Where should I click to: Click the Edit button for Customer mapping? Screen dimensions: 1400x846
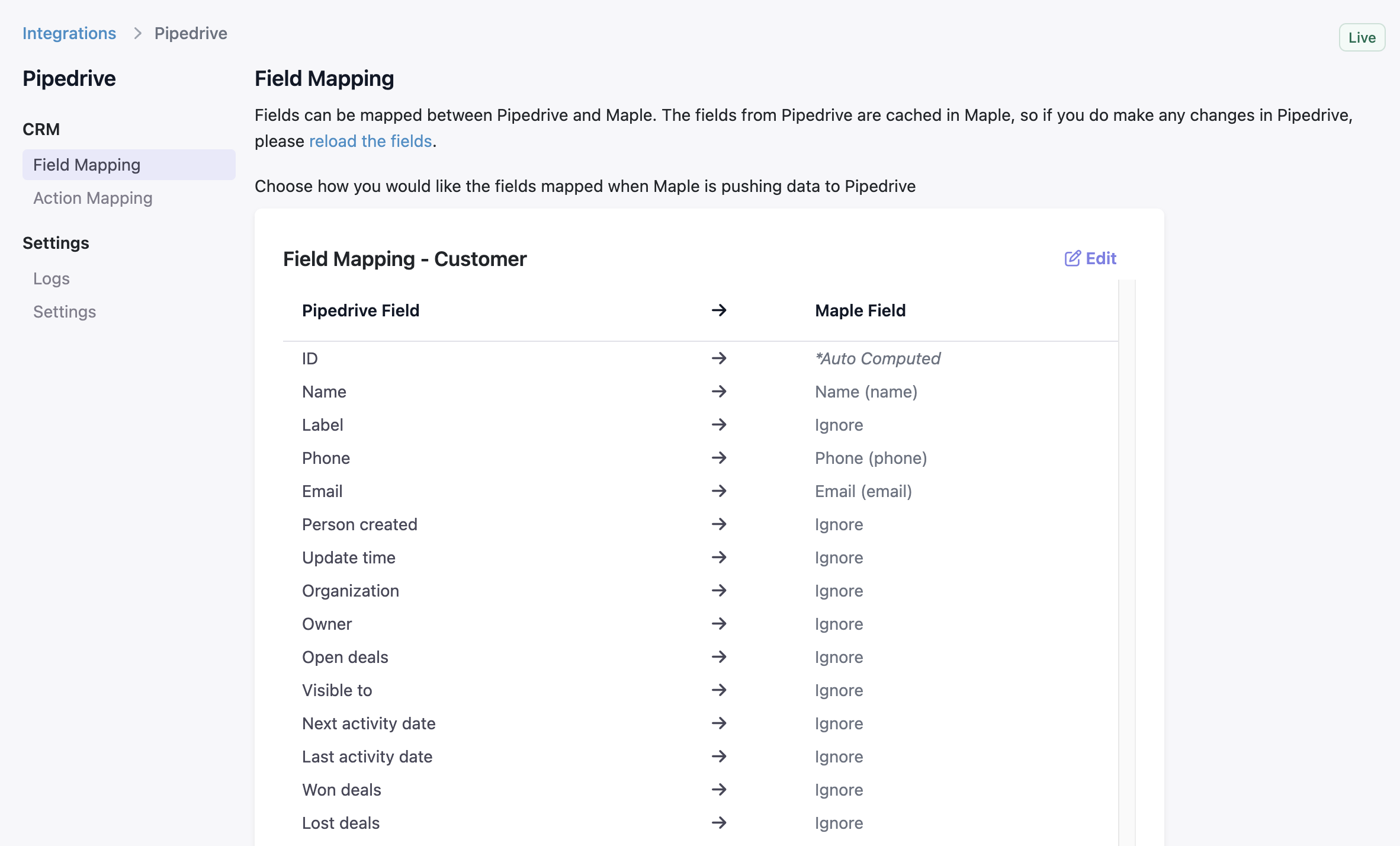pyautogui.click(x=1100, y=258)
